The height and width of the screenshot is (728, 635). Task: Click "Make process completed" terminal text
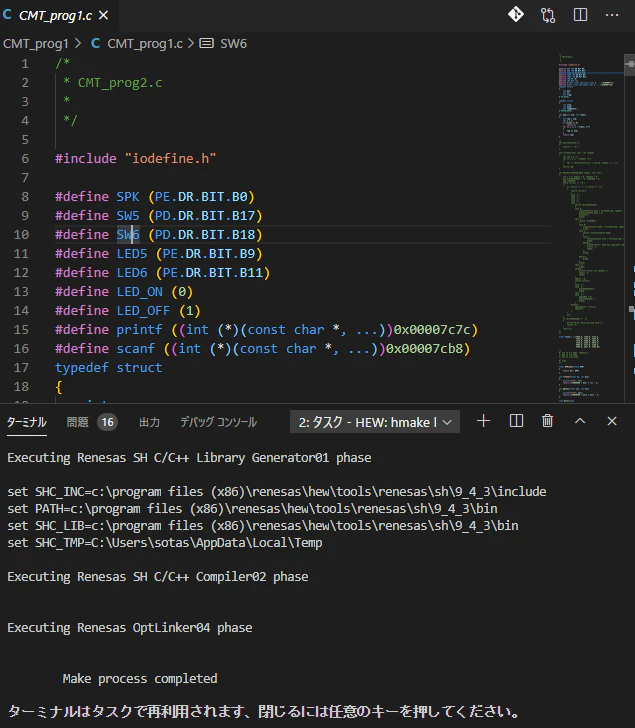[140, 678]
